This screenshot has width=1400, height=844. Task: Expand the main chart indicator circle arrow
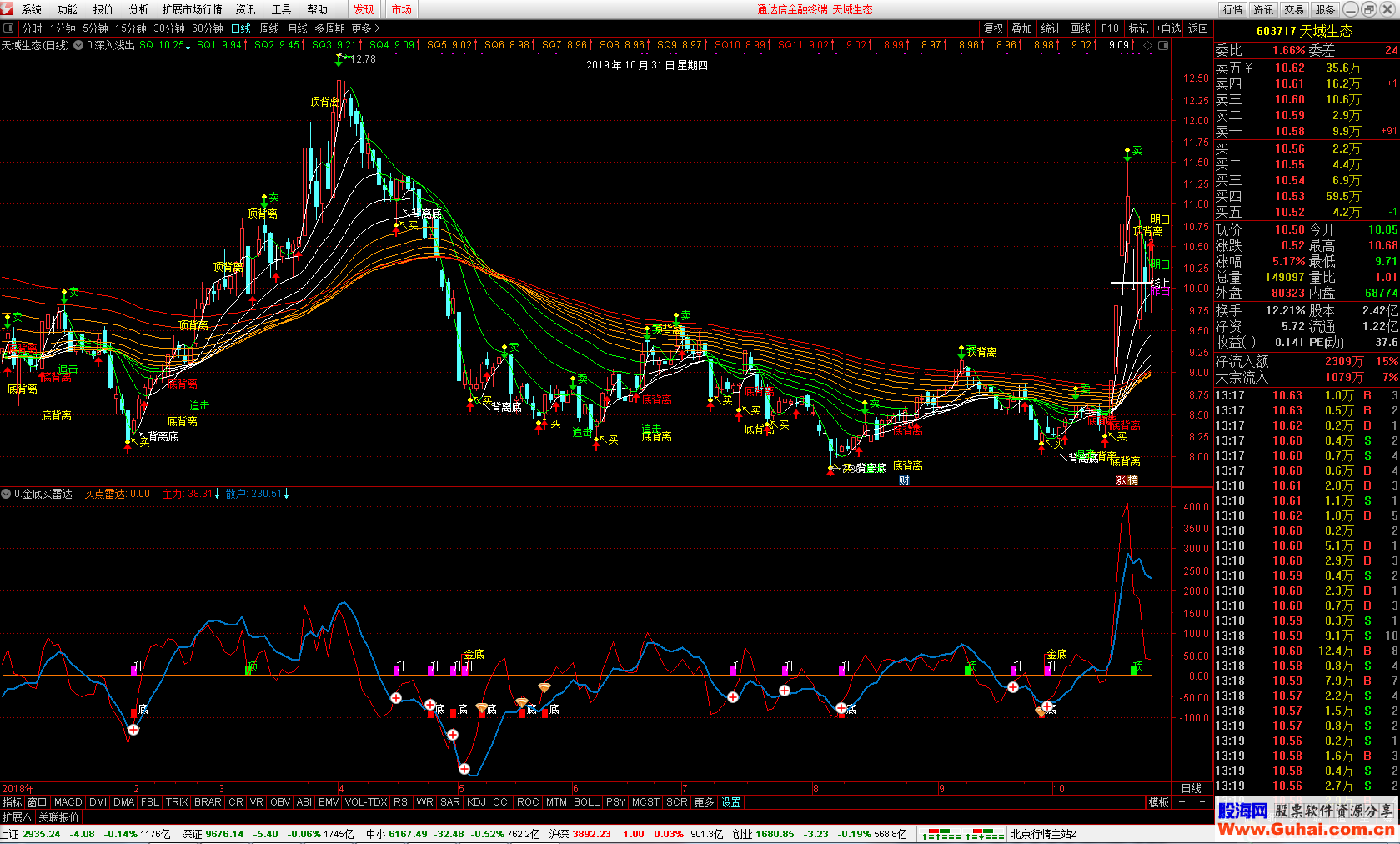click(x=78, y=45)
